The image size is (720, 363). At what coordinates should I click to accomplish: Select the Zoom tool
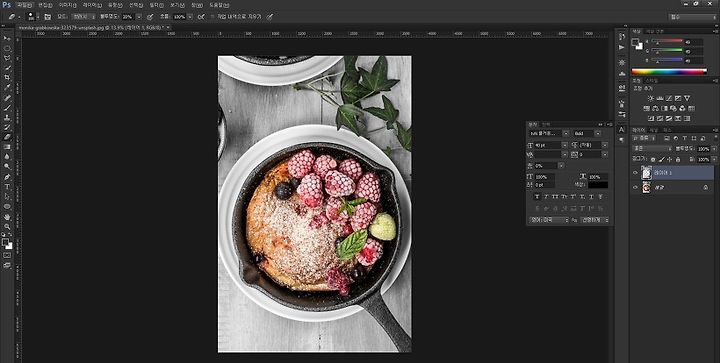(7, 226)
